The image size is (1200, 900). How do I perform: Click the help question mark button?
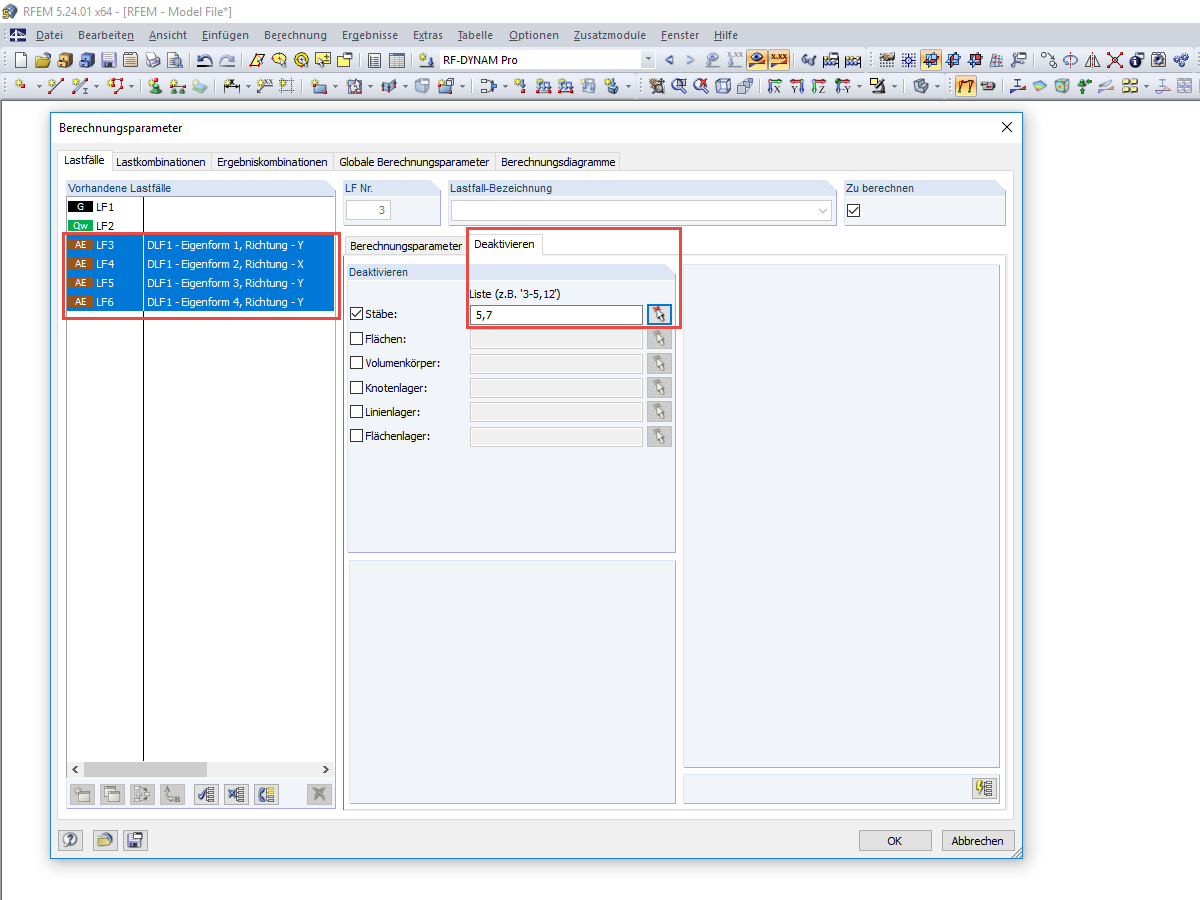[x=70, y=841]
